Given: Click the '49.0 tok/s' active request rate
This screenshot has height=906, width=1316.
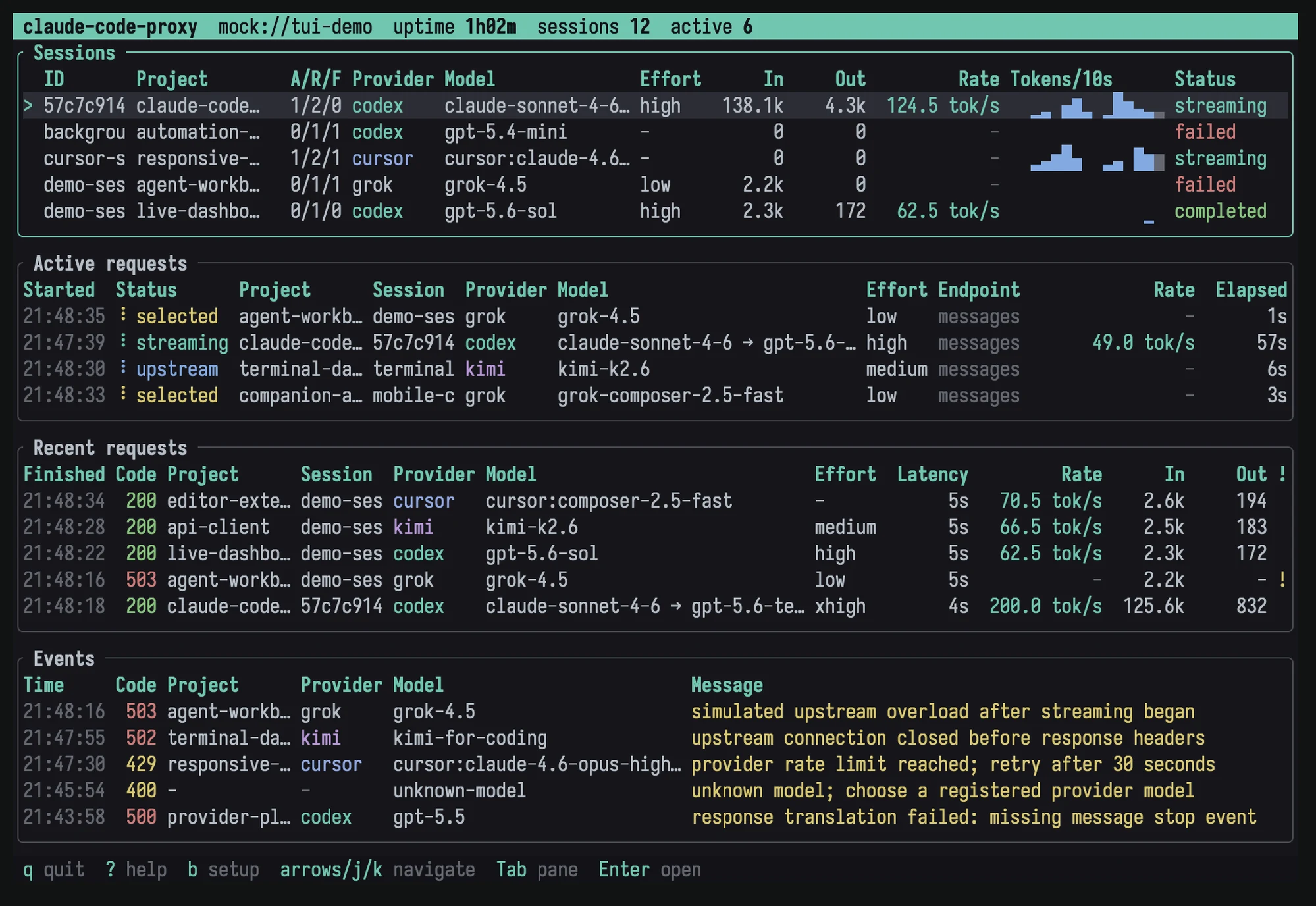Looking at the screenshot, I should point(1144,343).
